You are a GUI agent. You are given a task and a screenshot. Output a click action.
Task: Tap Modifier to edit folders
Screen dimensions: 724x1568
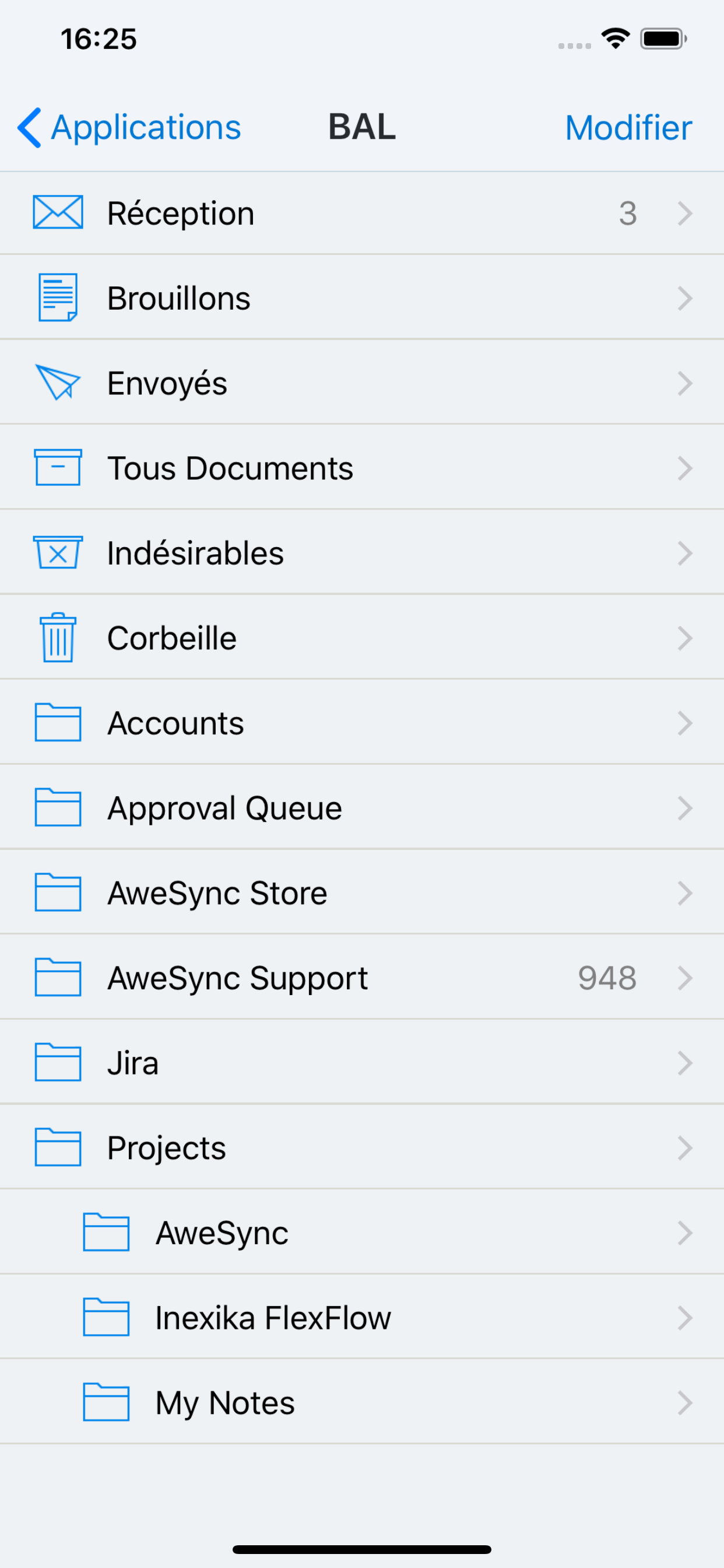[x=628, y=128]
